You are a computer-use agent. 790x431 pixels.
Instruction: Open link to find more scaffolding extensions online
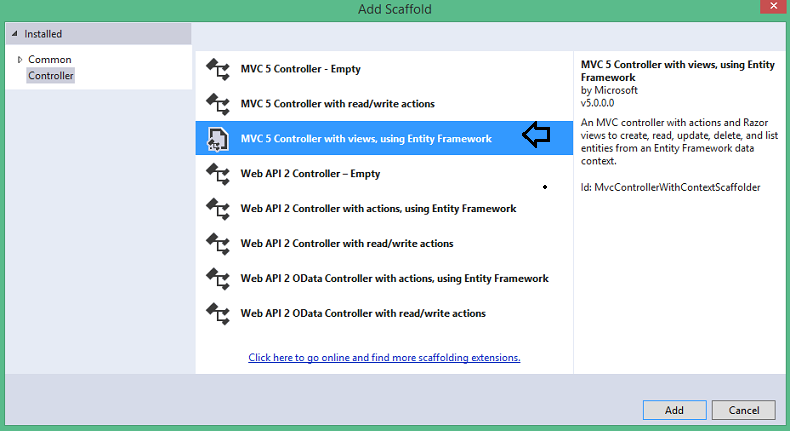click(384, 357)
